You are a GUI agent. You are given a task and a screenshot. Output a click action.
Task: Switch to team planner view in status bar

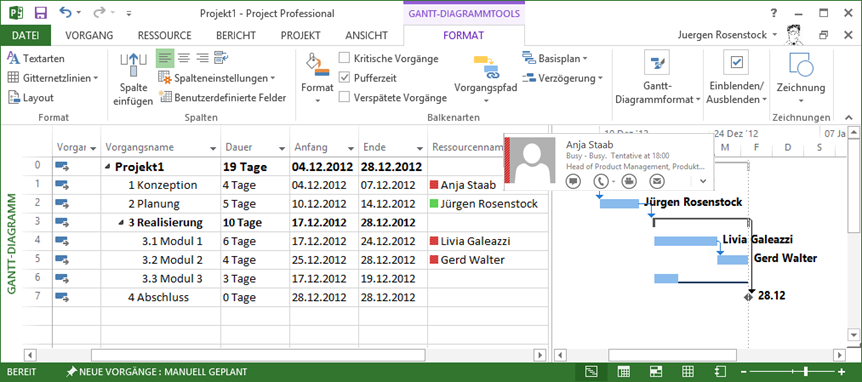pyautogui.click(x=656, y=372)
